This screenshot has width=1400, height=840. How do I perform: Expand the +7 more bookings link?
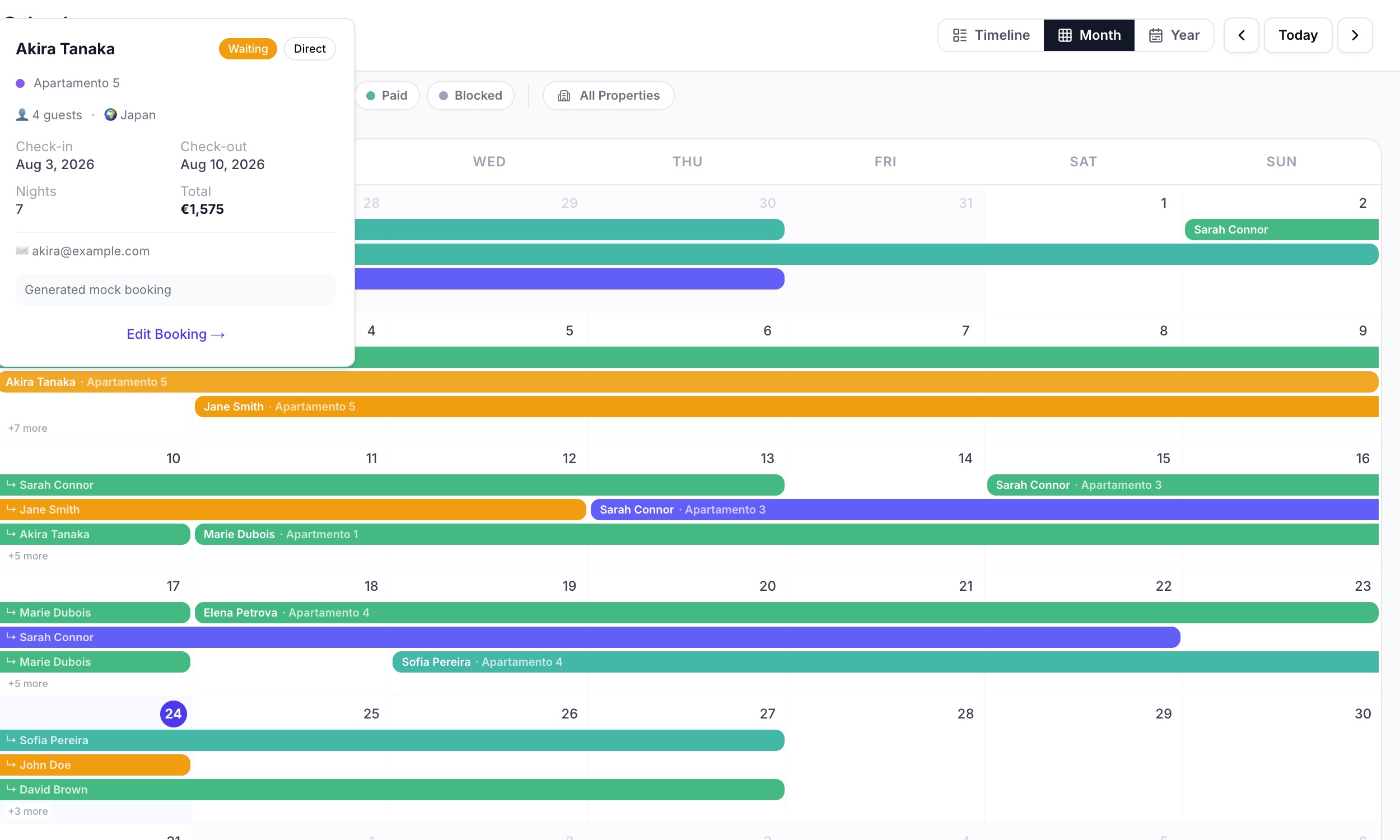pos(28,428)
